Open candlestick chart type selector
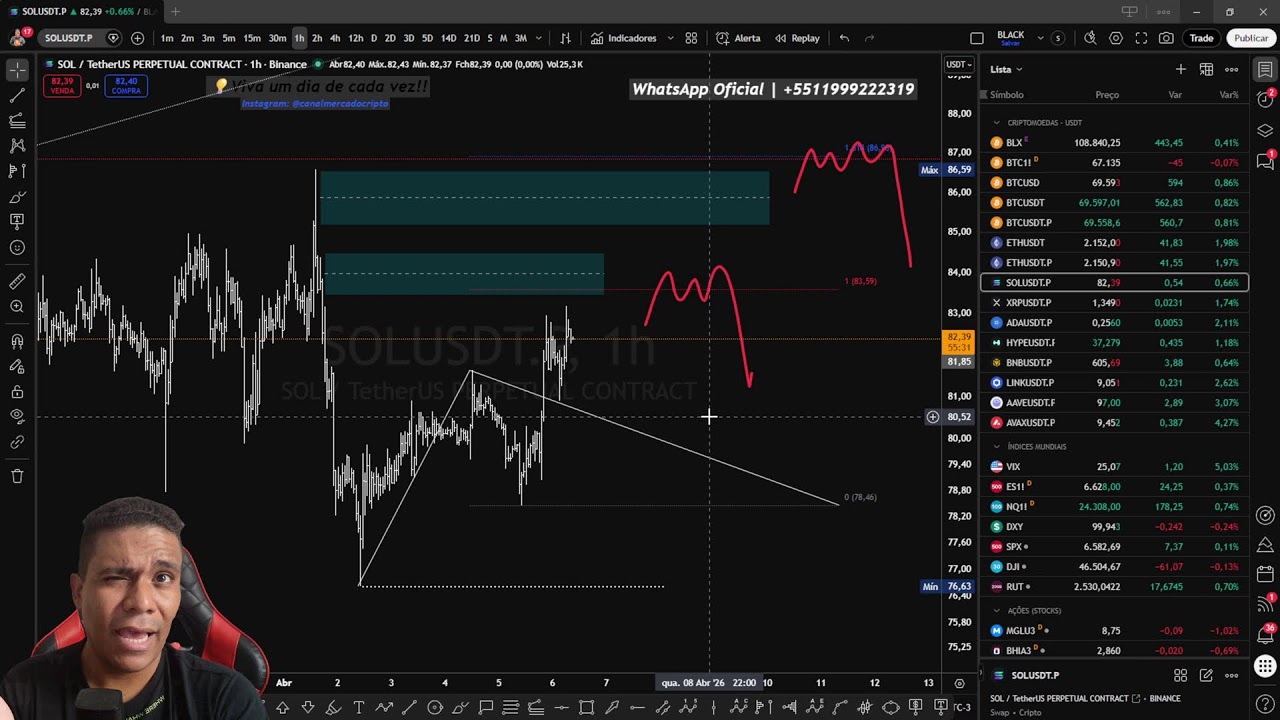This screenshot has width=1280, height=720. point(565,38)
